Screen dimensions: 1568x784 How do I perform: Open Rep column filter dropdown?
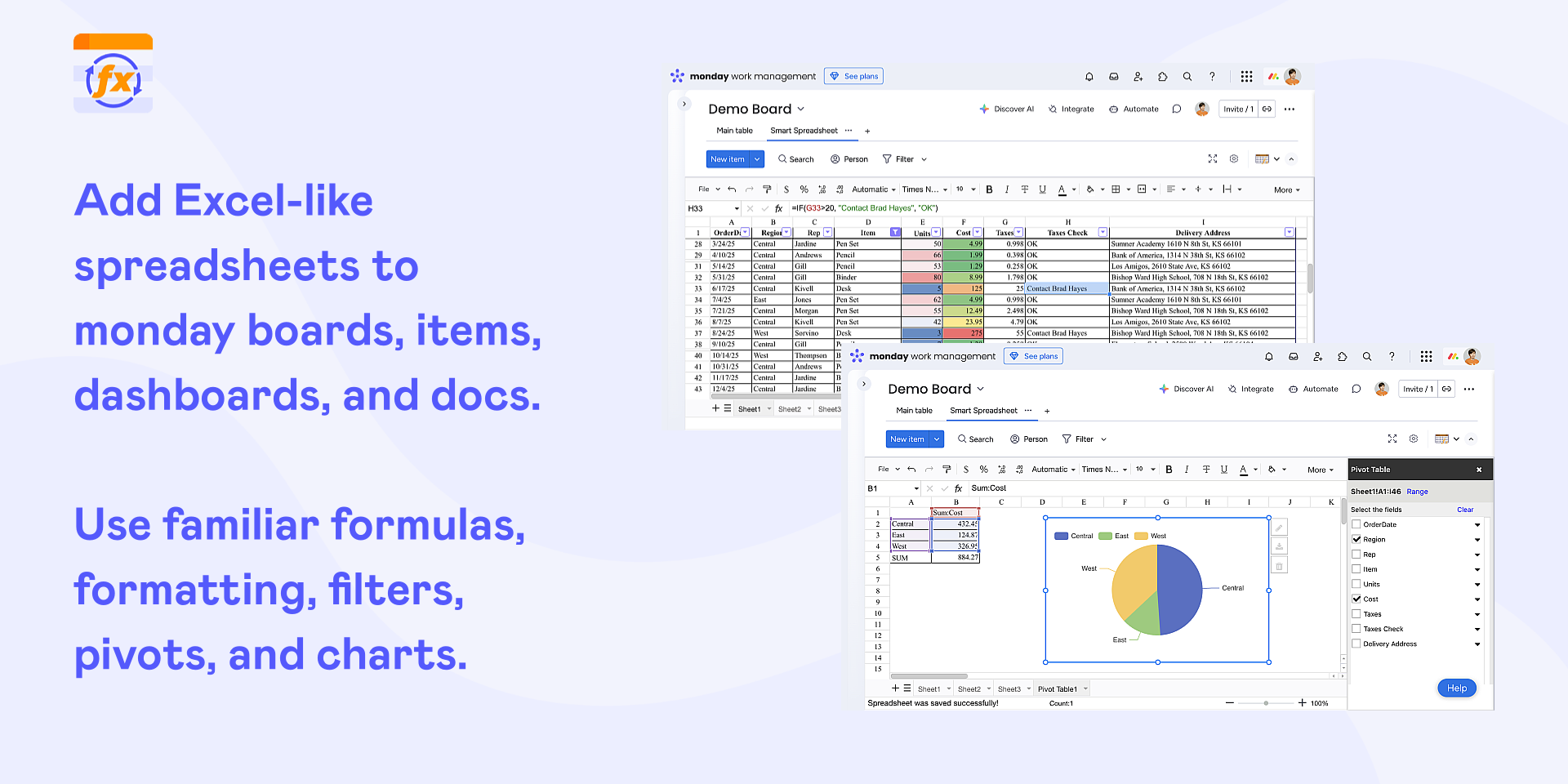827,233
